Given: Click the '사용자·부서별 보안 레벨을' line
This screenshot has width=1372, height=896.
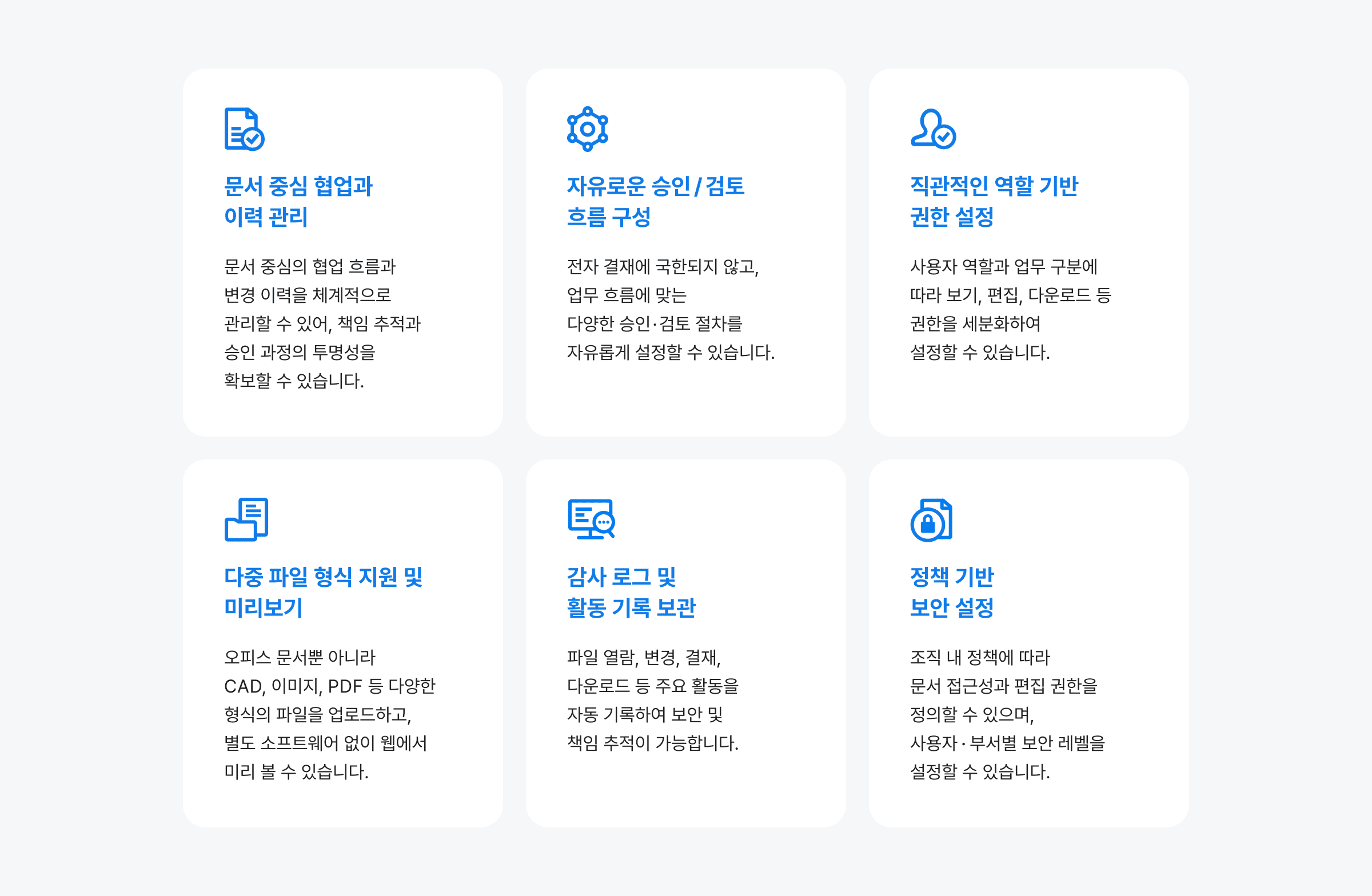Looking at the screenshot, I should click(1007, 743).
